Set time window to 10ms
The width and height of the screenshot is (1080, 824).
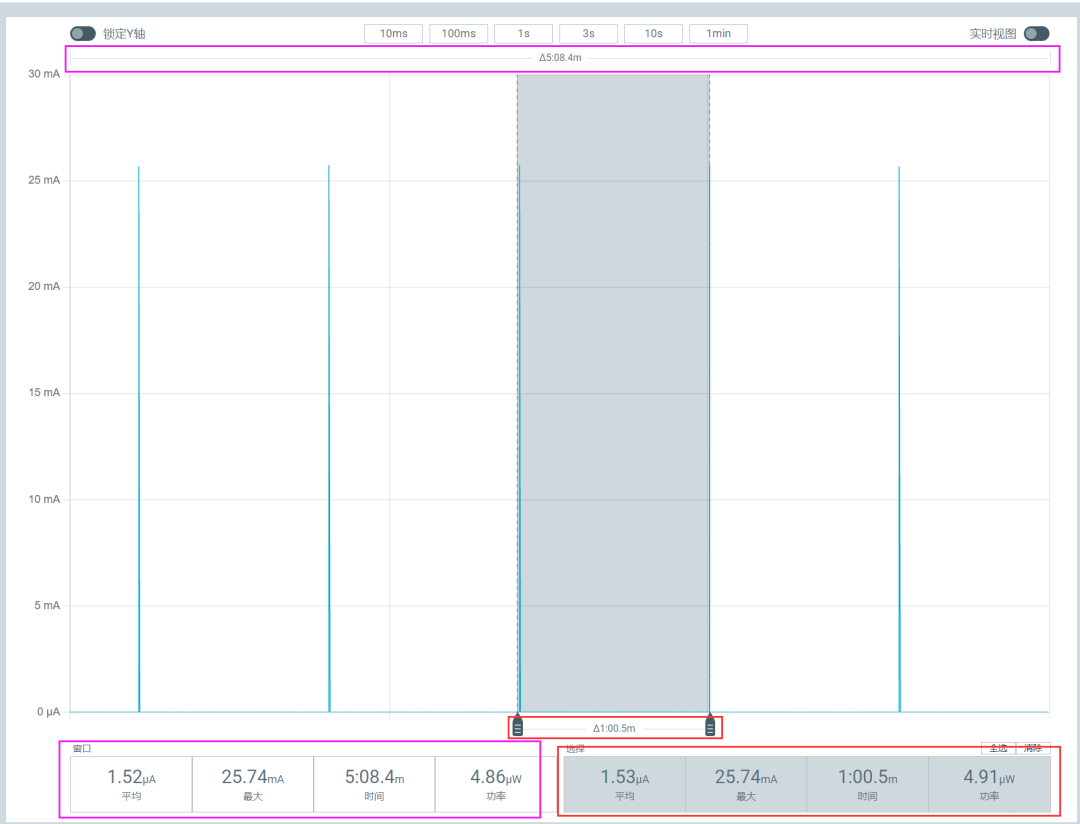click(x=393, y=34)
